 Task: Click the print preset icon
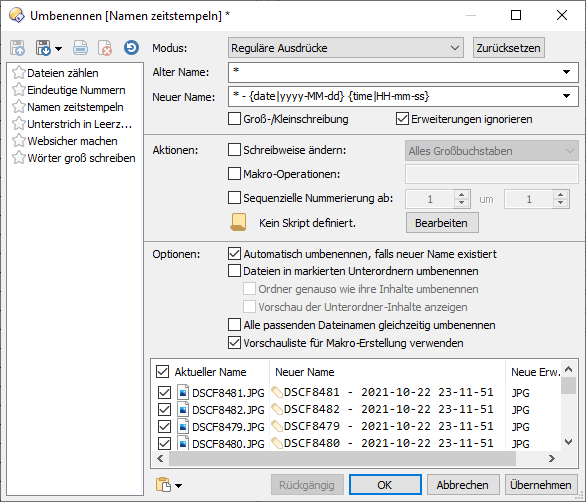coord(80,48)
